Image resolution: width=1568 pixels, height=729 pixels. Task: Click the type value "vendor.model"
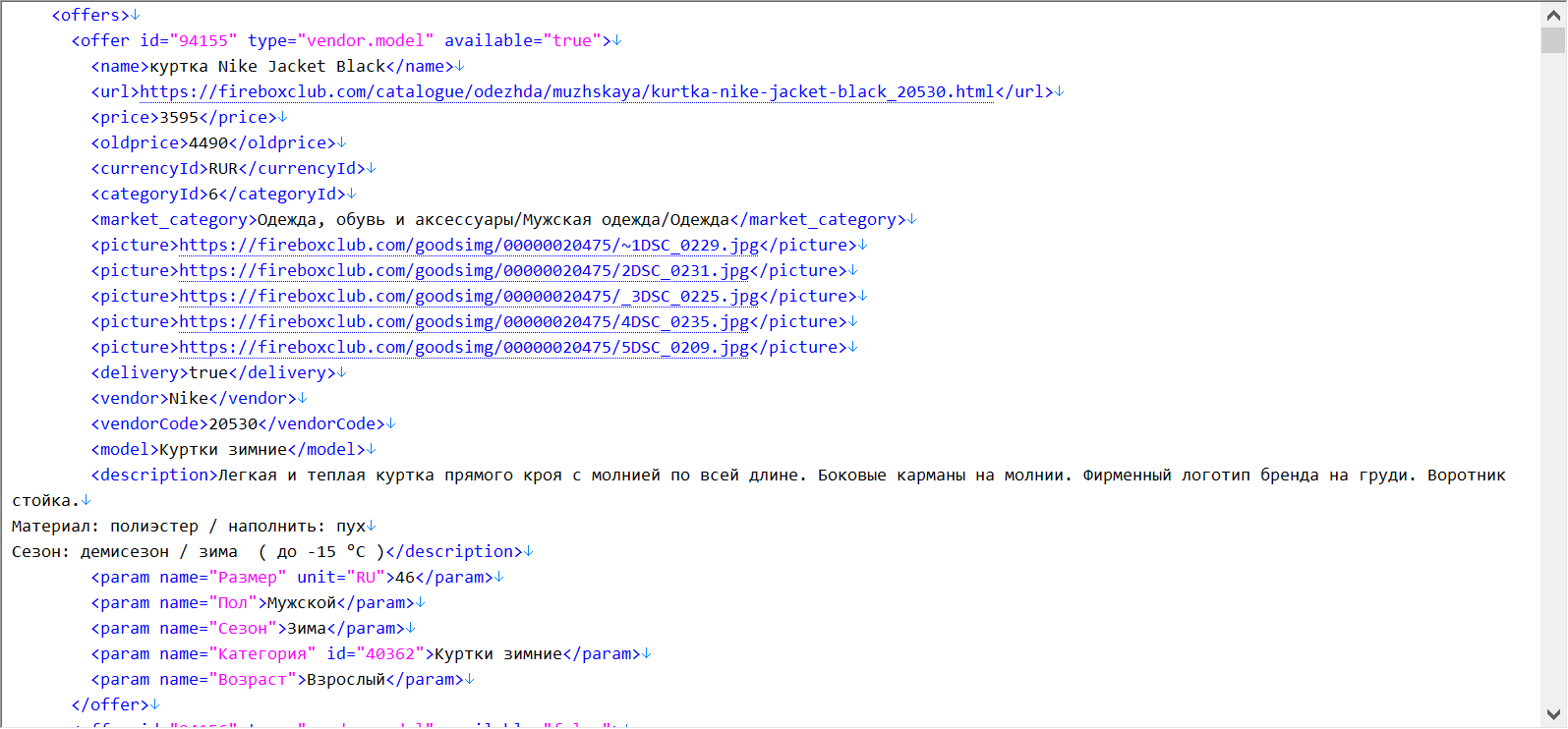click(x=366, y=40)
